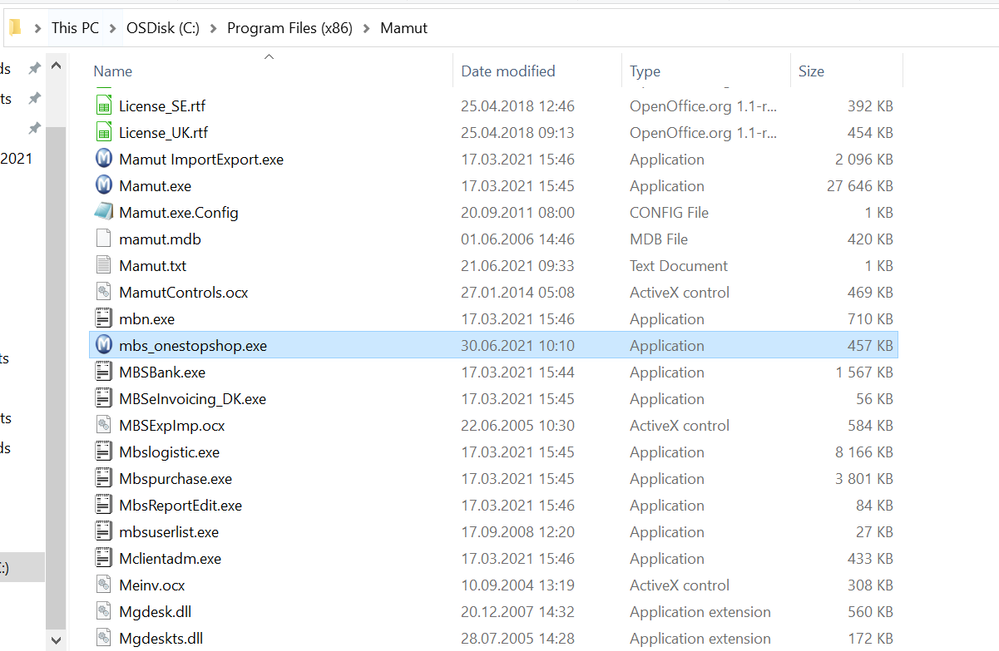Image resolution: width=999 pixels, height=651 pixels.
Task: Select the Mamut.exe application icon
Action: 104,185
